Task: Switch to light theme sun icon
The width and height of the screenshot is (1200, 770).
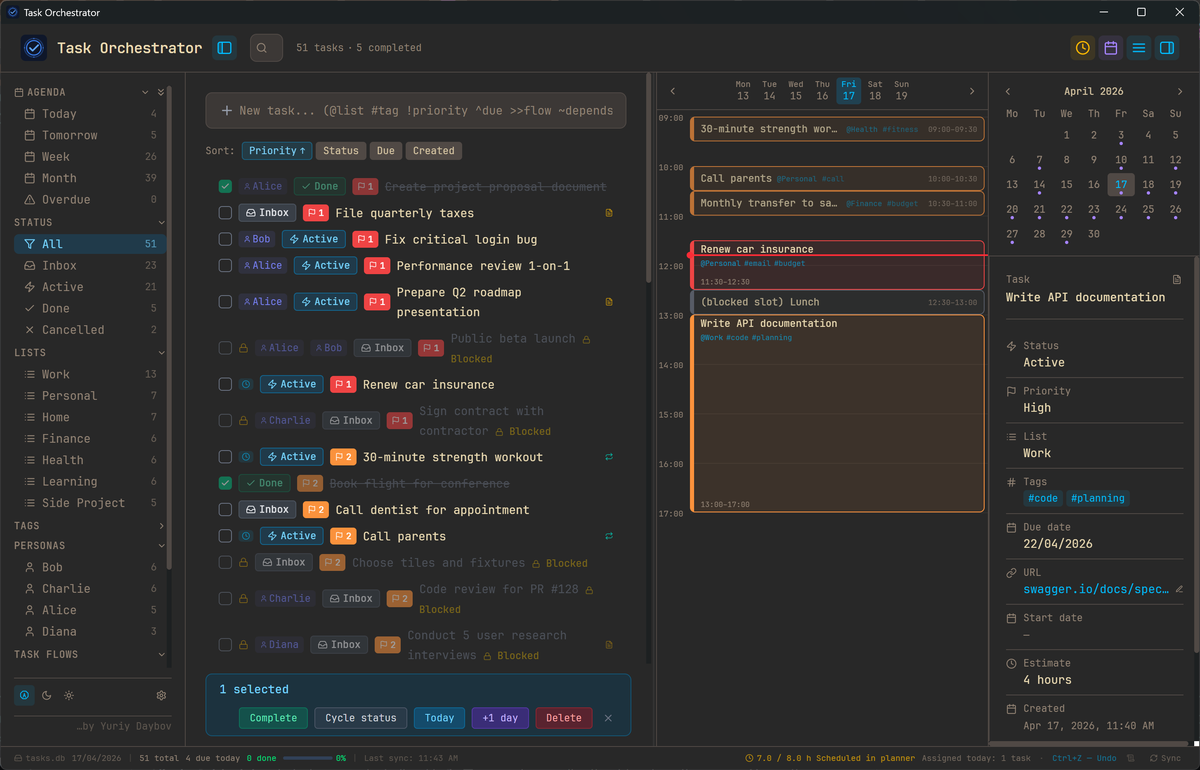Action: pyautogui.click(x=68, y=695)
